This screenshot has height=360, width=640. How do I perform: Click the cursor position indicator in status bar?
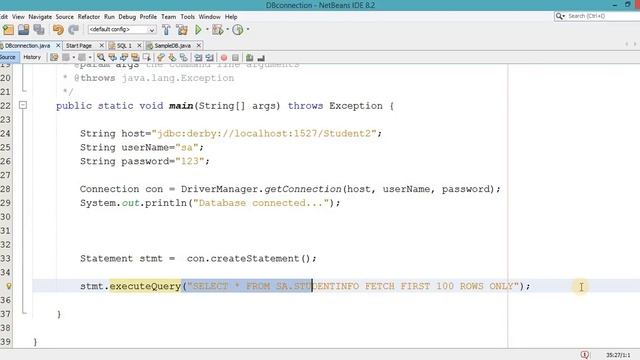pos(618,355)
